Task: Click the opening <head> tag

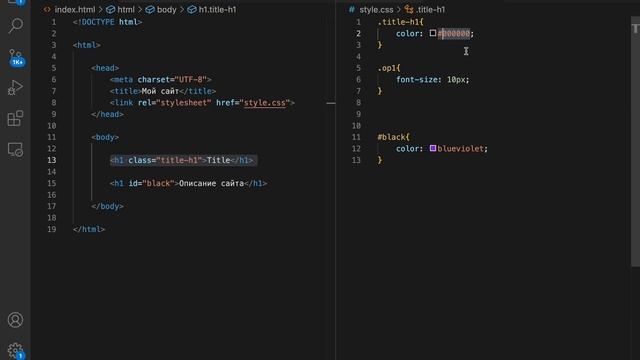Action: [105, 68]
